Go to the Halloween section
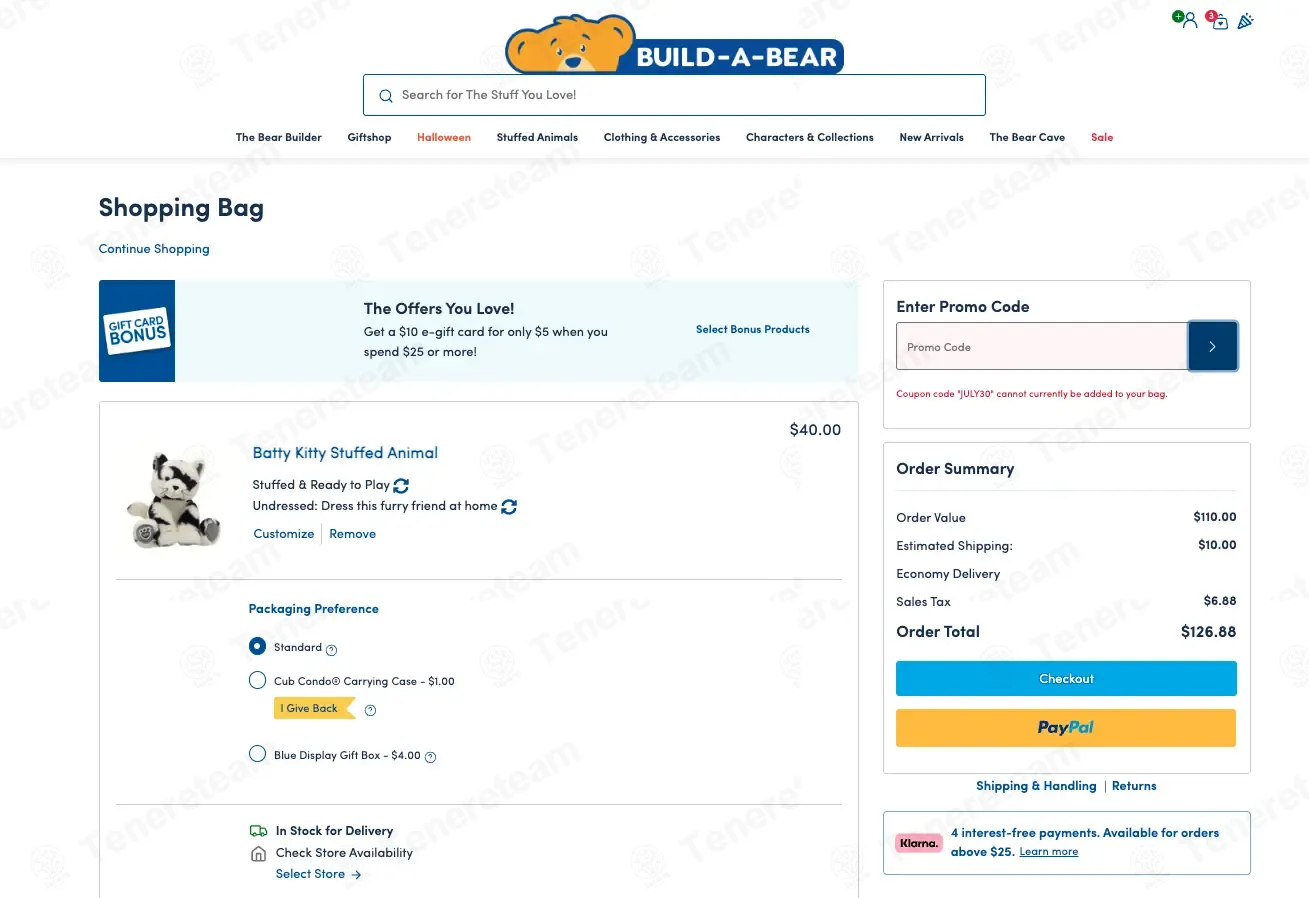 point(444,137)
